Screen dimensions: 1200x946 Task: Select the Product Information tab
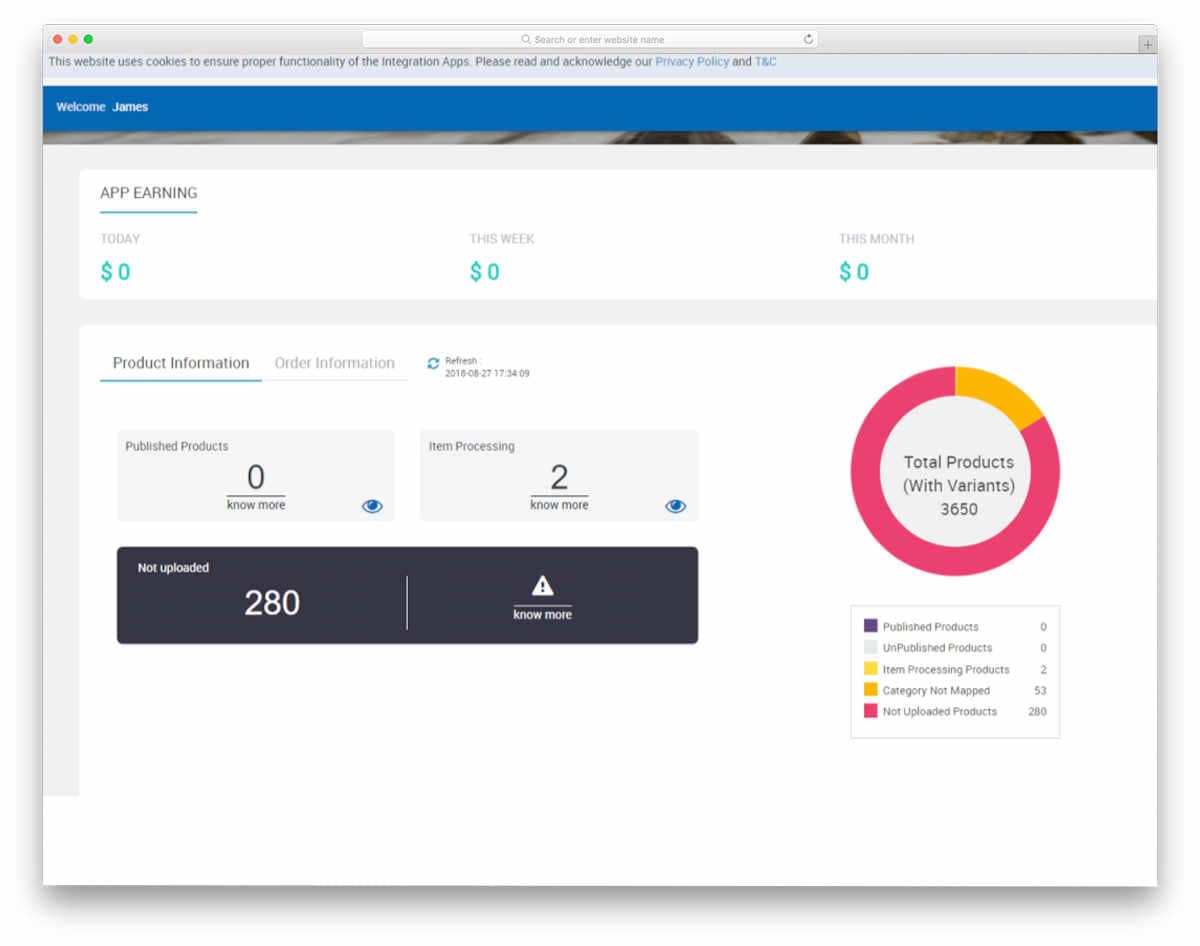[x=181, y=363]
